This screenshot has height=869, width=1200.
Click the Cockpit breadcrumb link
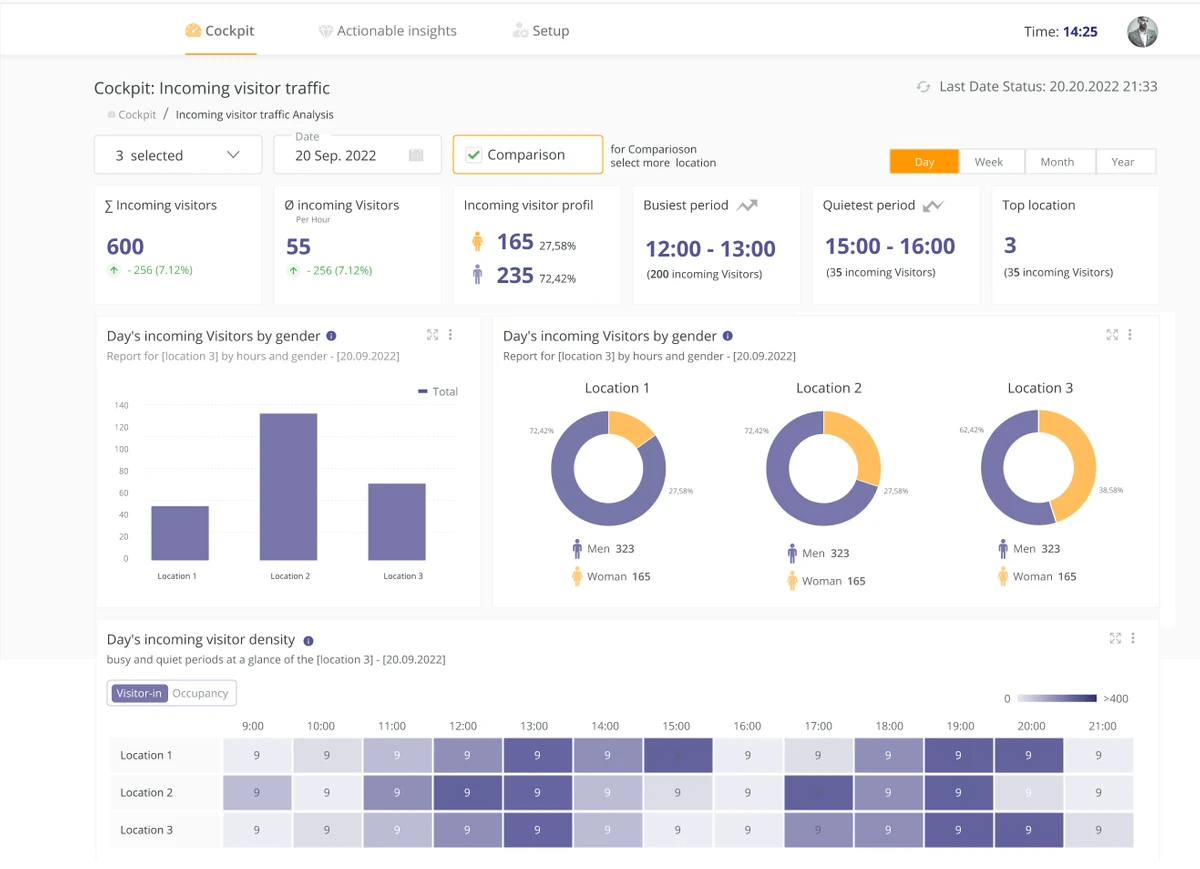[x=137, y=115]
